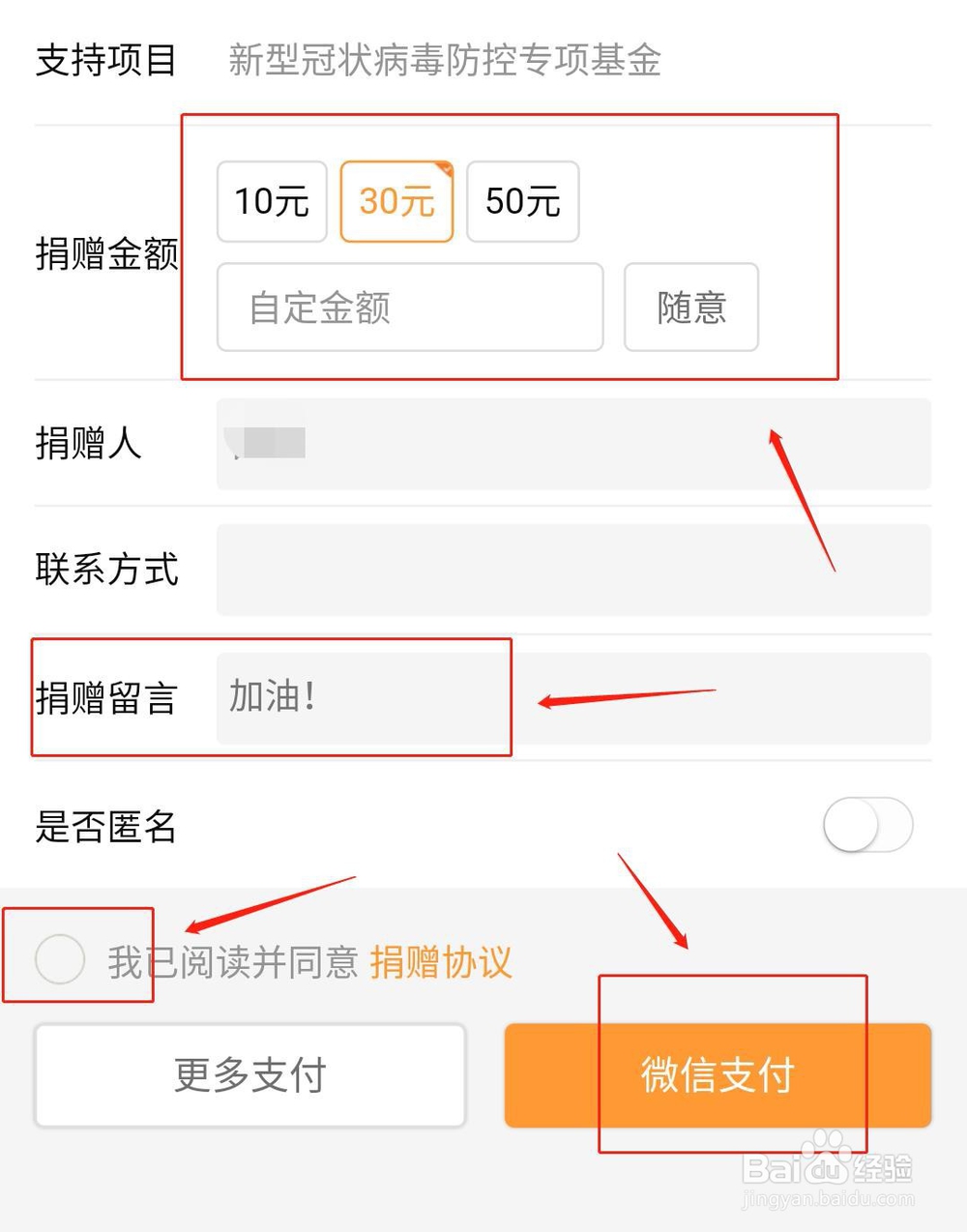
Task: Click the 是否匿名 label text
Action: pyautogui.click(x=106, y=827)
